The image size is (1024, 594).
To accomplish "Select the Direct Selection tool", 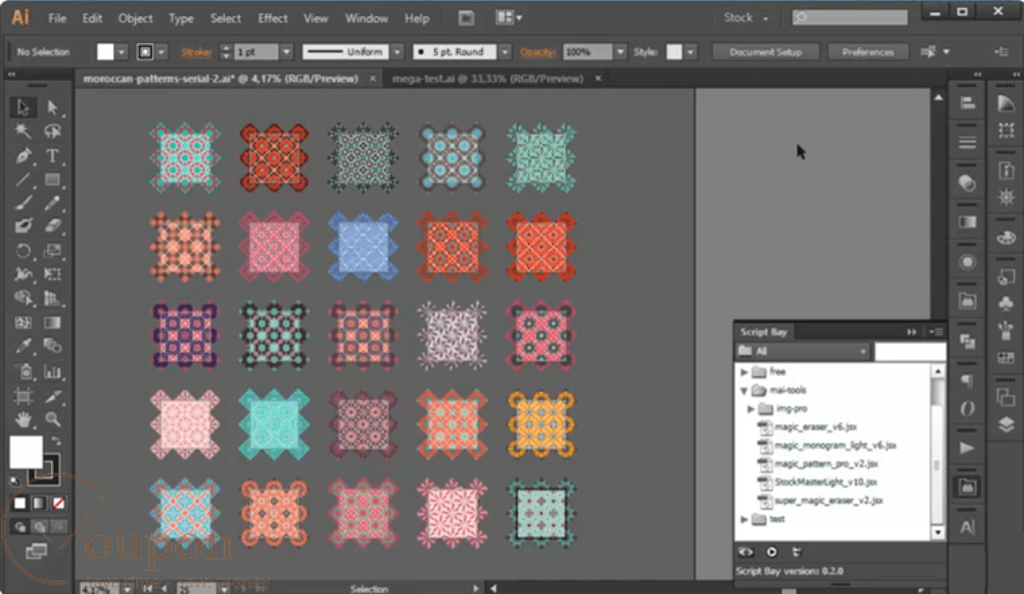I will (x=52, y=107).
